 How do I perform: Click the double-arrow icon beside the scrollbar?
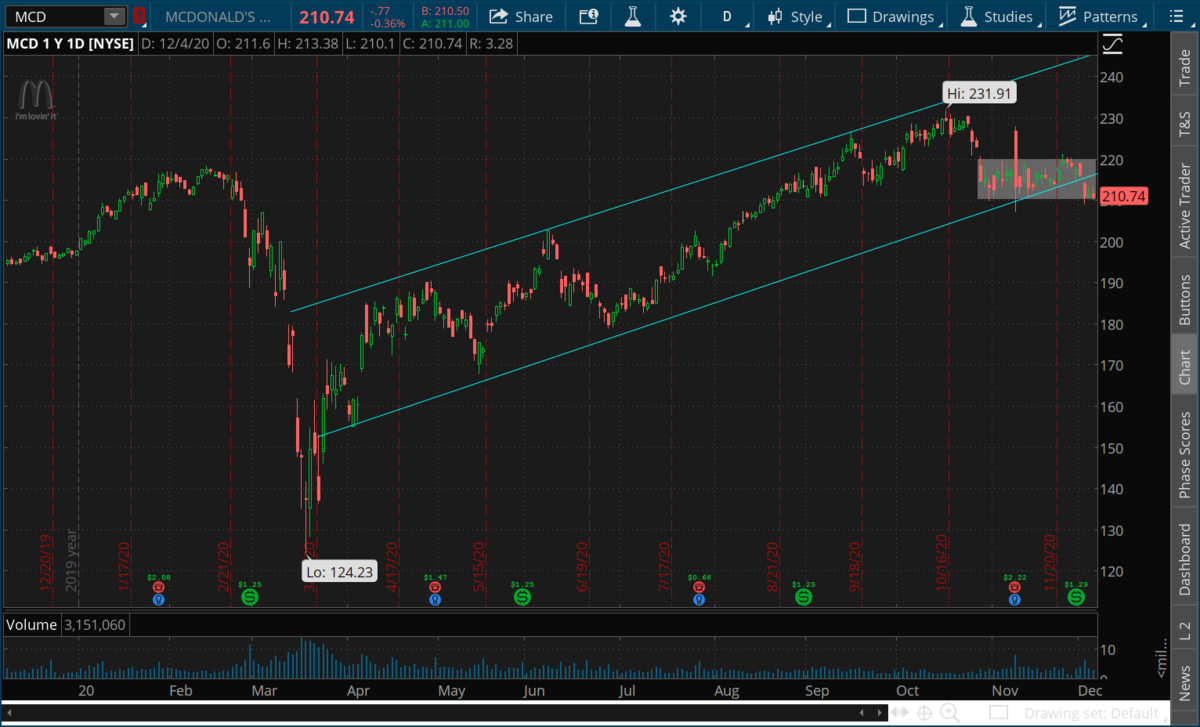point(900,714)
